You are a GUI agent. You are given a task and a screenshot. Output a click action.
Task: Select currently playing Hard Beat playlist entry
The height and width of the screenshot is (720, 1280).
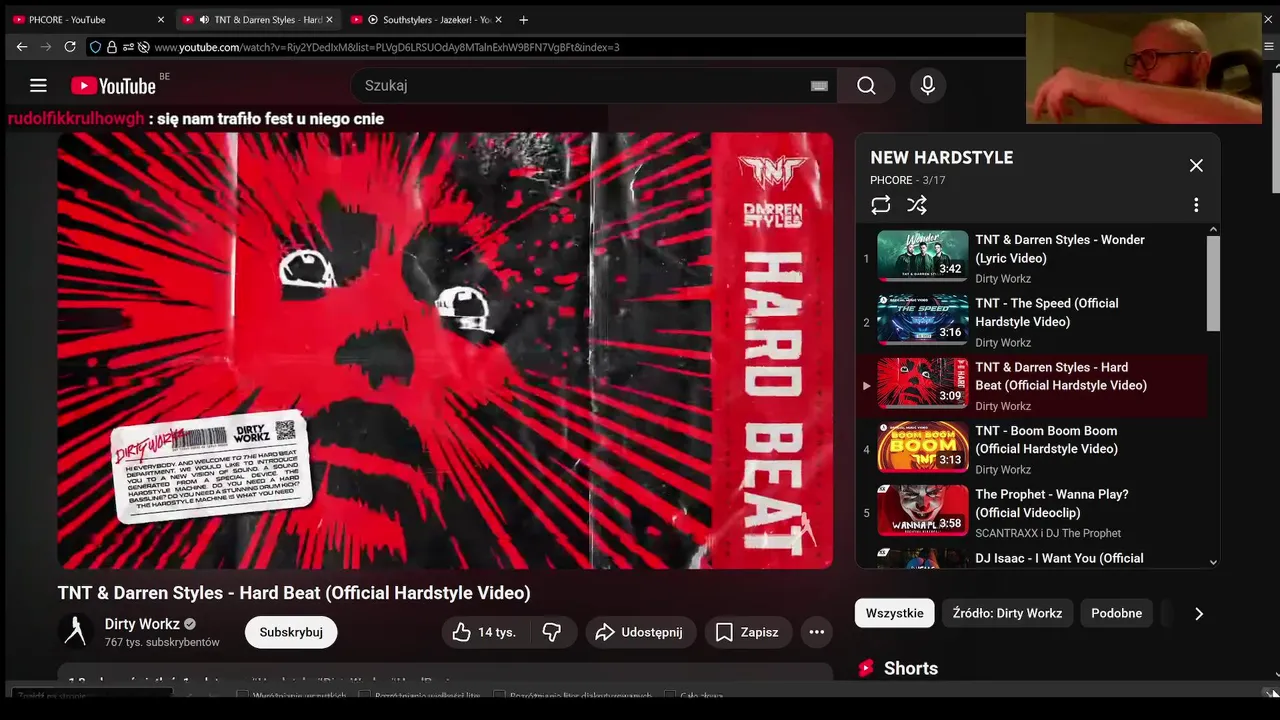tap(1030, 385)
